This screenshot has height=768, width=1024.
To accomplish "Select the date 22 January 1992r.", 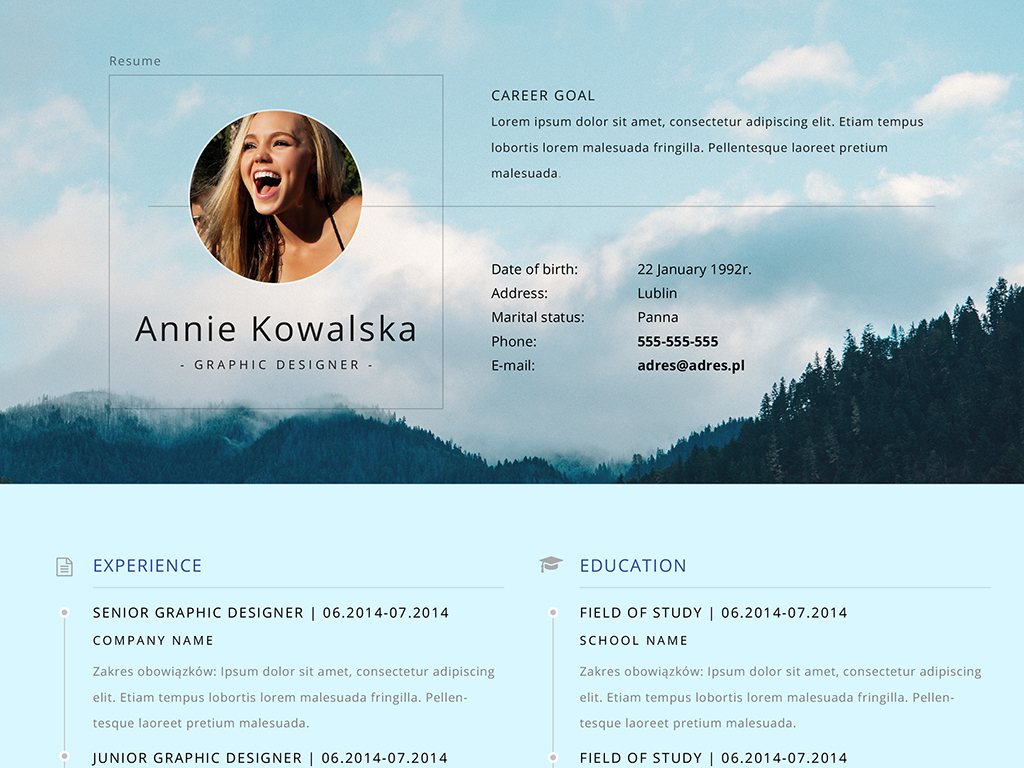I will coord(694,269).
